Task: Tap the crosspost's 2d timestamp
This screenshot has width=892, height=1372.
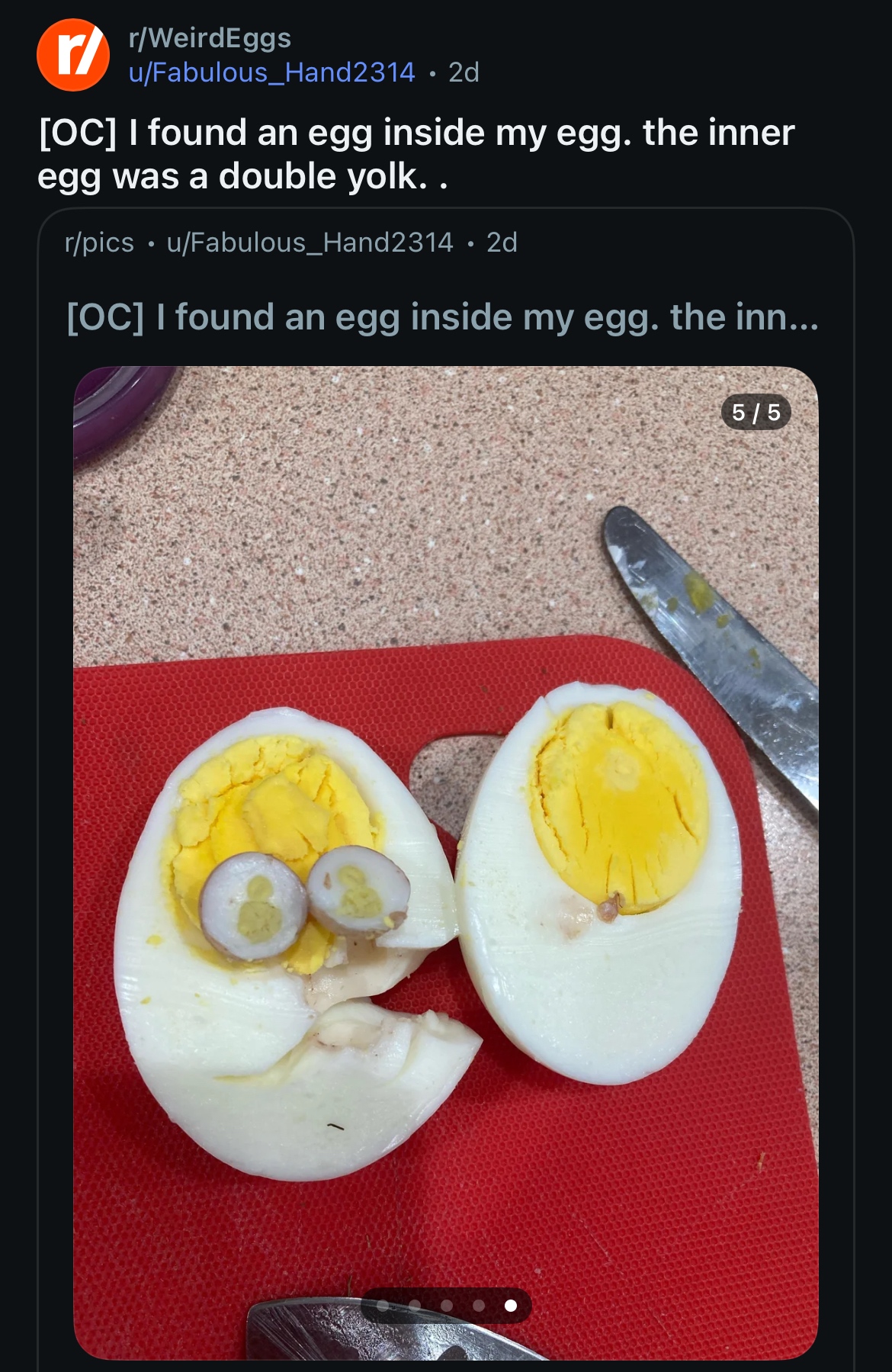Action: (502, 243)
